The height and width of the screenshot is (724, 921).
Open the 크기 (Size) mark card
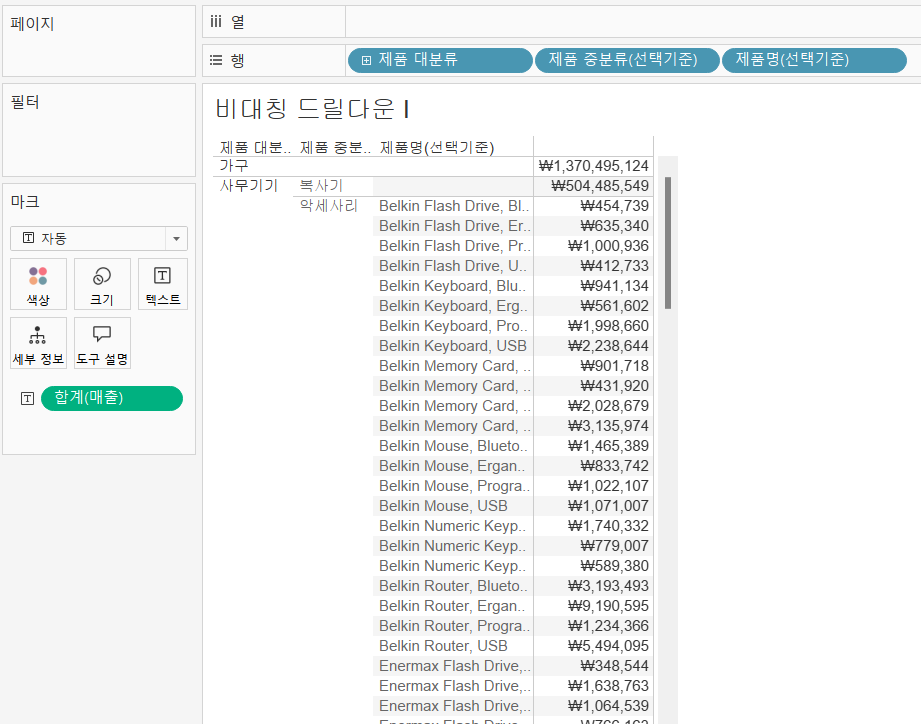click(x=102, y=284)
